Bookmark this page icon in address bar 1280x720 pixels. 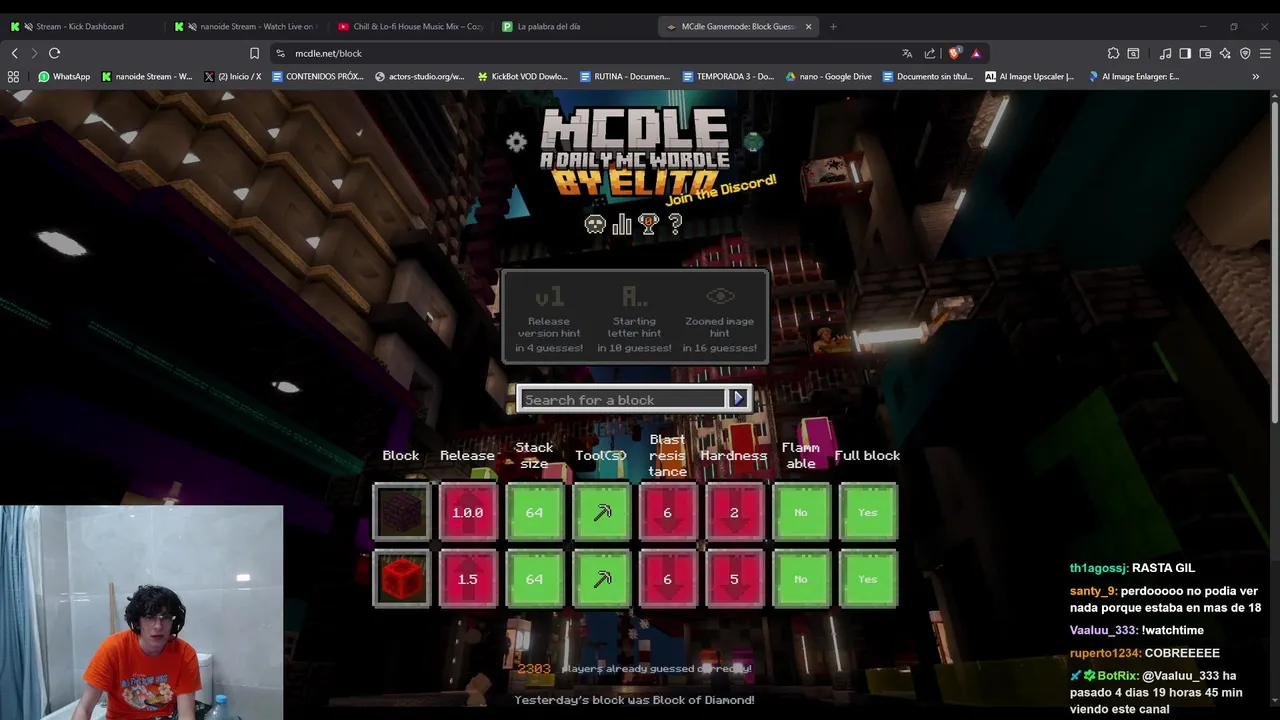[254, 53]
